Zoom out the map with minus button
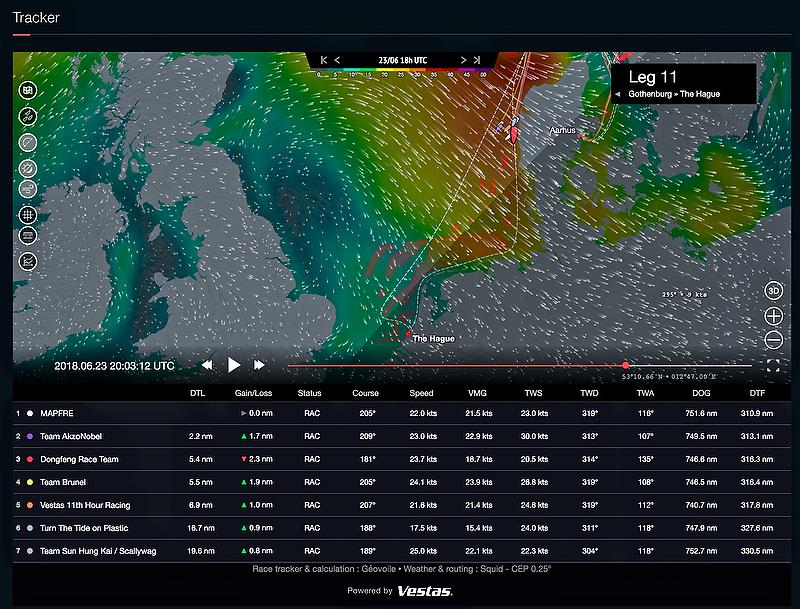Image resolution: width=800 pixels, height=609 pixels. pyautogui.click(x=773, y=340)
